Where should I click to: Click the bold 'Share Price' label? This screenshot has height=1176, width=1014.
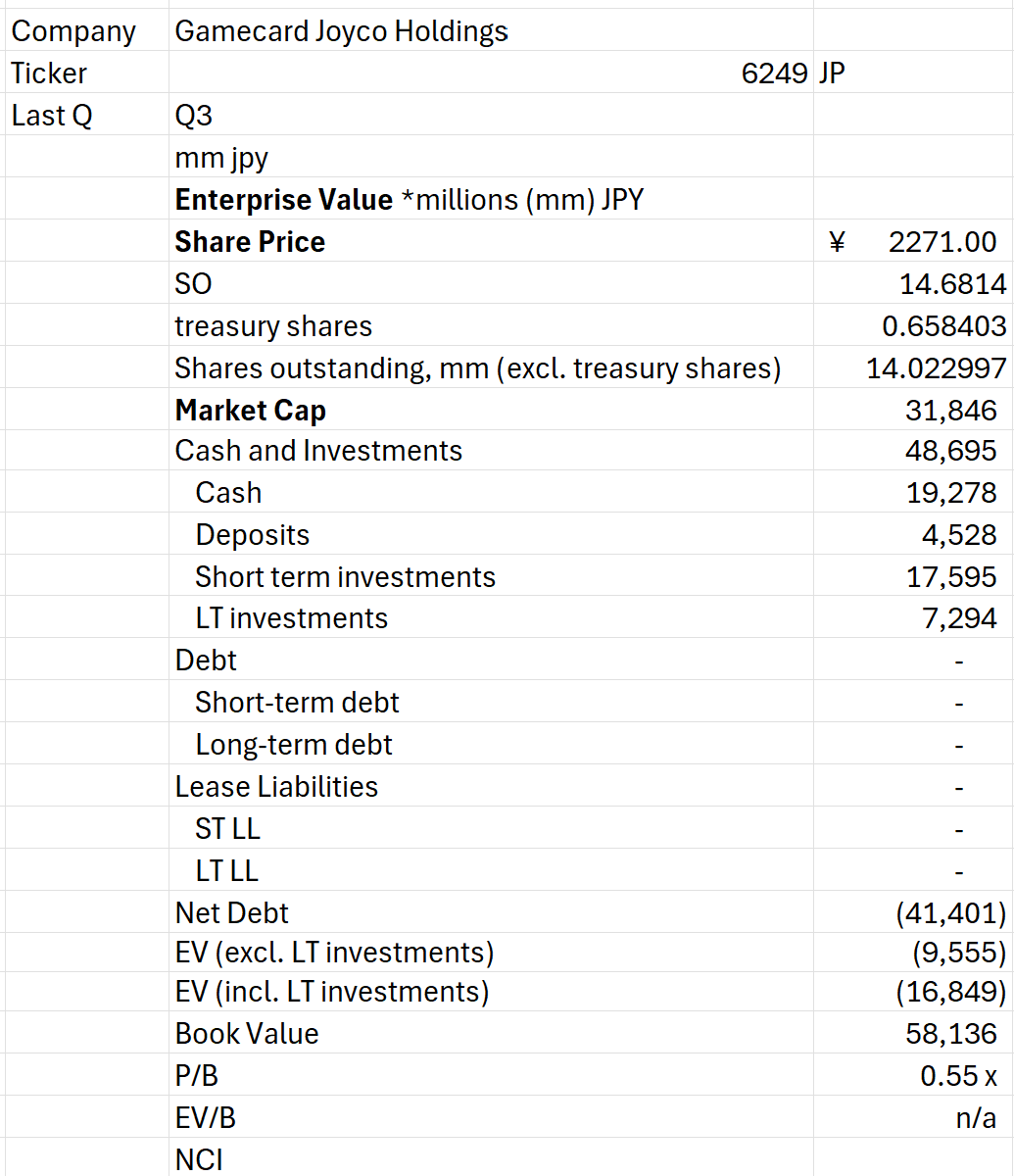tap(250, 242)
